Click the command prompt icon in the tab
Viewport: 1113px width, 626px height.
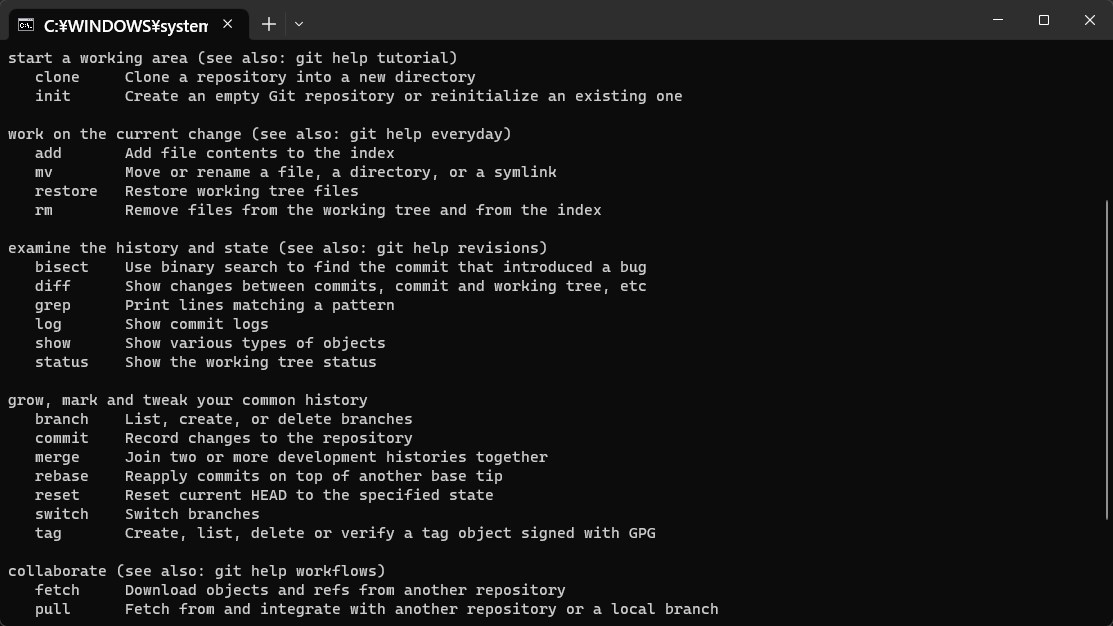point(26,25)
